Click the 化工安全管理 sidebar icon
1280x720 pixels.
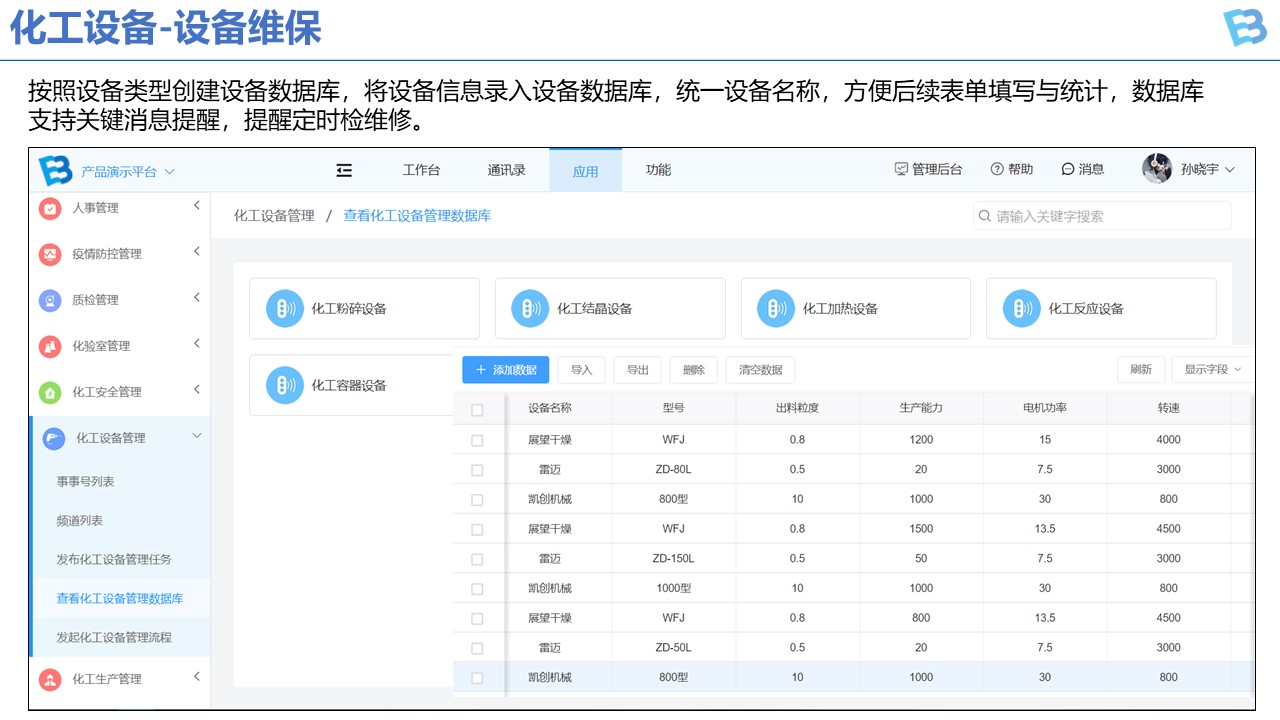click(x=50, y=392)
